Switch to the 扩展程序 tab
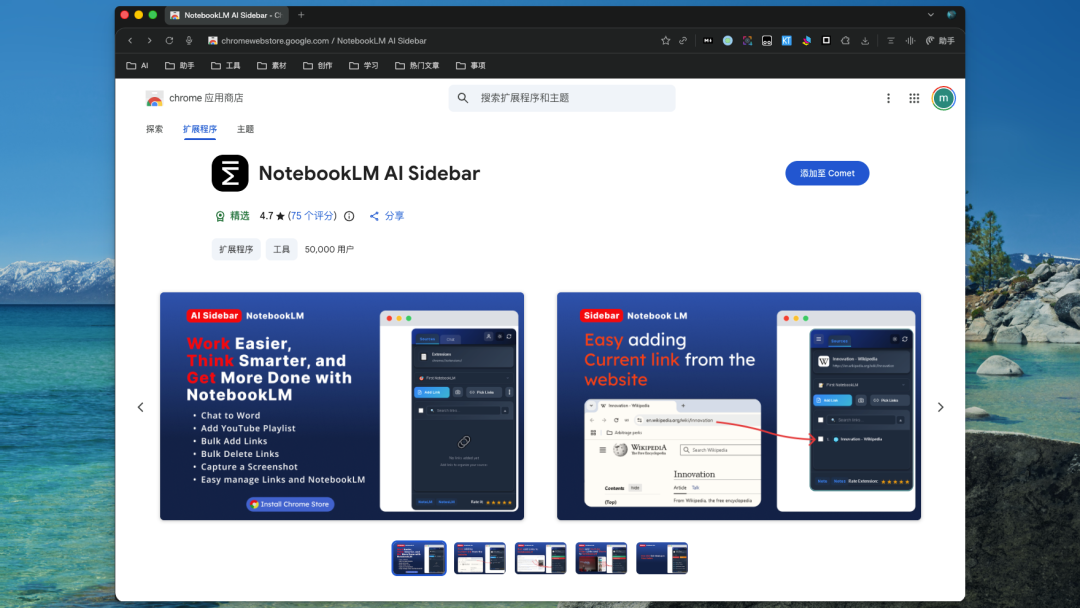Viewport: 1080px width, 608px height. tap(200, 129)
